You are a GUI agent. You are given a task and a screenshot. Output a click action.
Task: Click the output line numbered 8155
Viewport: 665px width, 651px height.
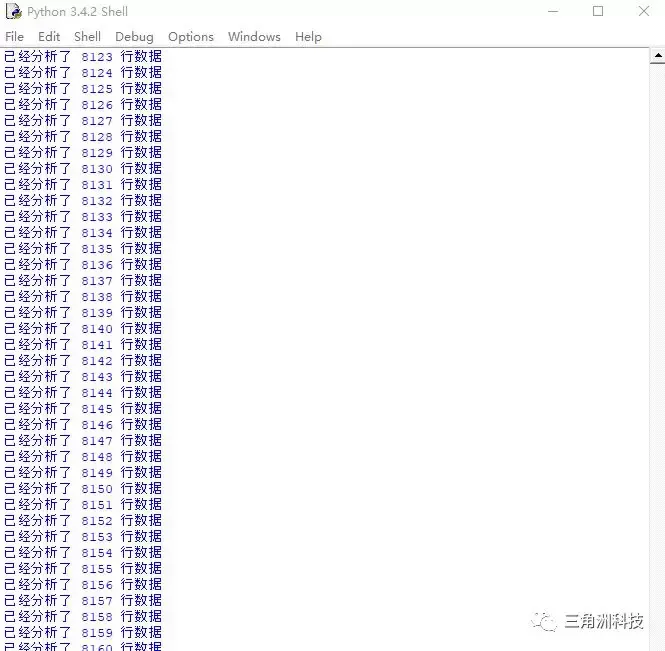point(83,568)
